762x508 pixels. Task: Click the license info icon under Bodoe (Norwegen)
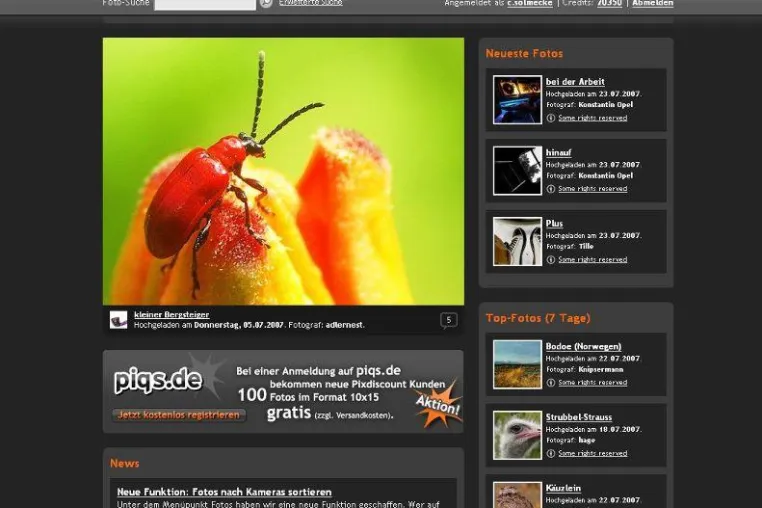coord(551,383)
